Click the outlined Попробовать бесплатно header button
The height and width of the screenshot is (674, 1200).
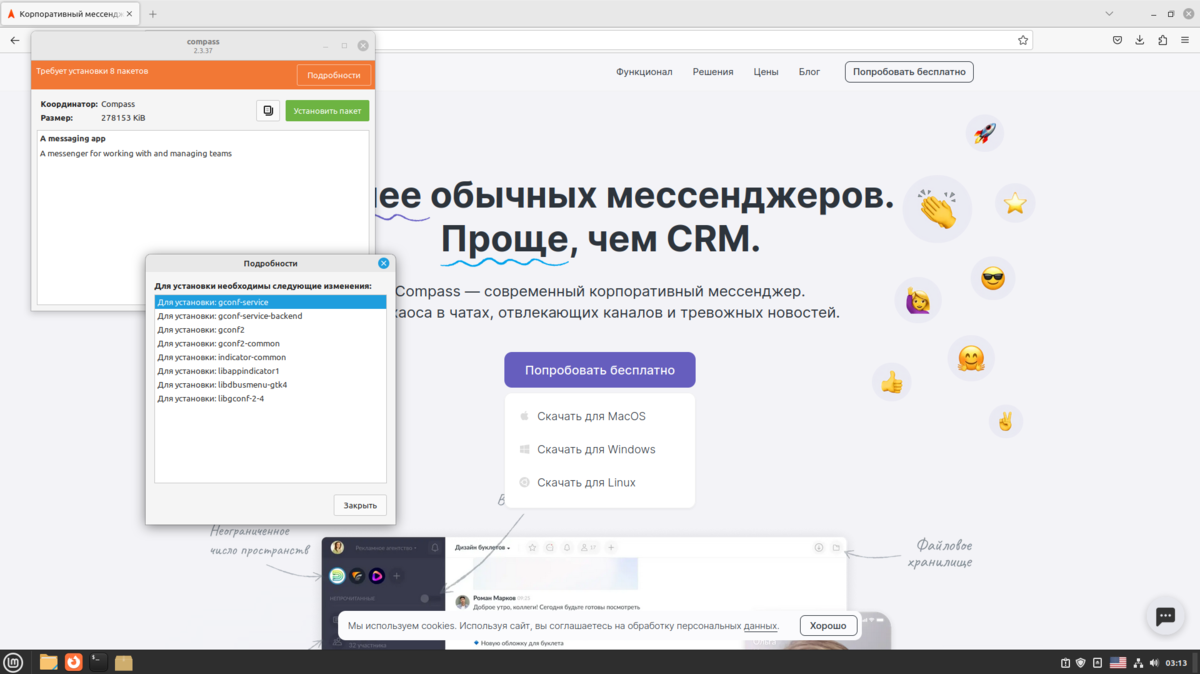(909, 72)
